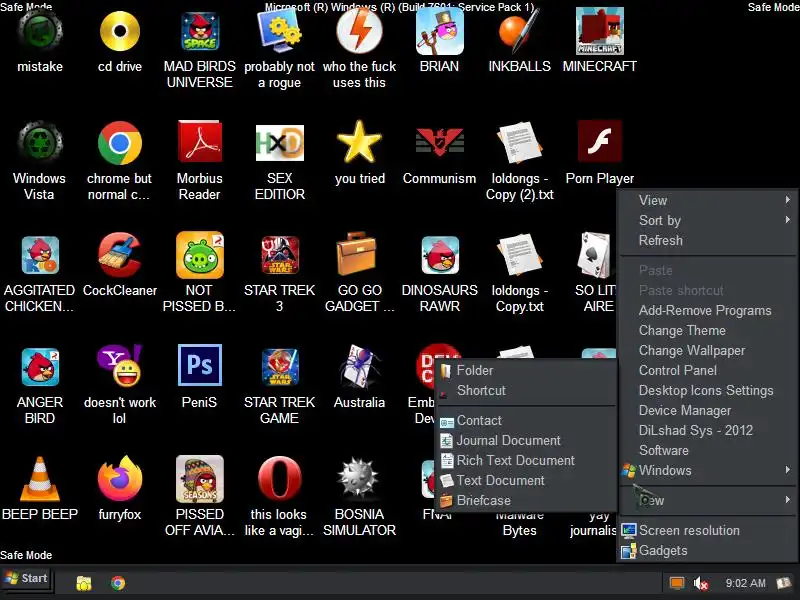The width and height of the screenshot is (800, 600).
Task: Open the Yahoo 'doesn't work lol' icon
Action: pyautogui.click(x=120, y=365)
